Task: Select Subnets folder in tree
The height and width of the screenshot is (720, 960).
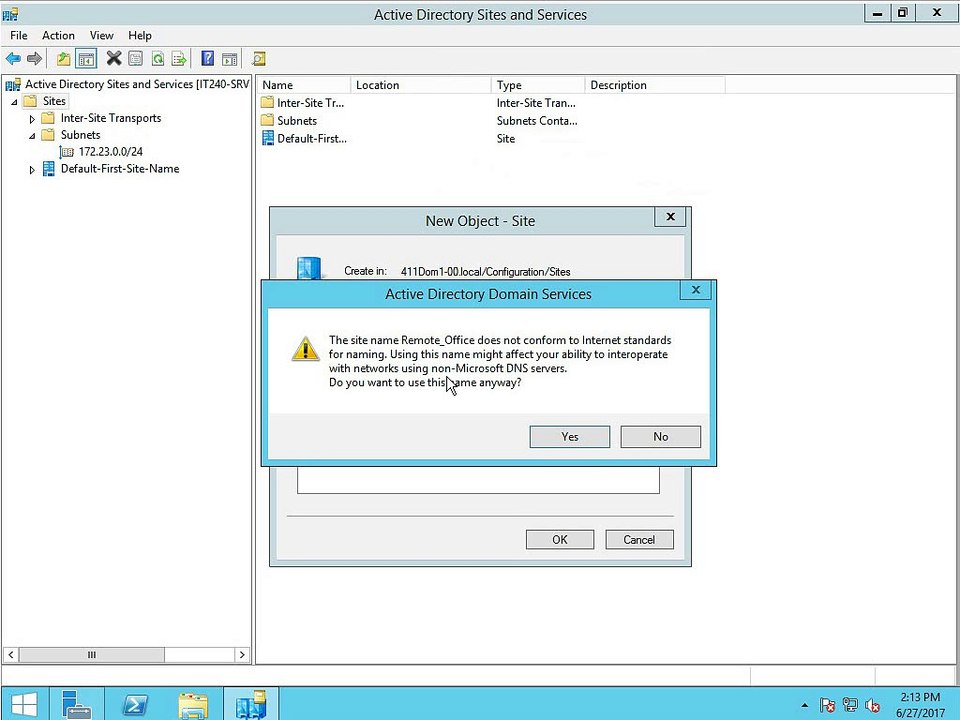Action: [x=80, y=135]
